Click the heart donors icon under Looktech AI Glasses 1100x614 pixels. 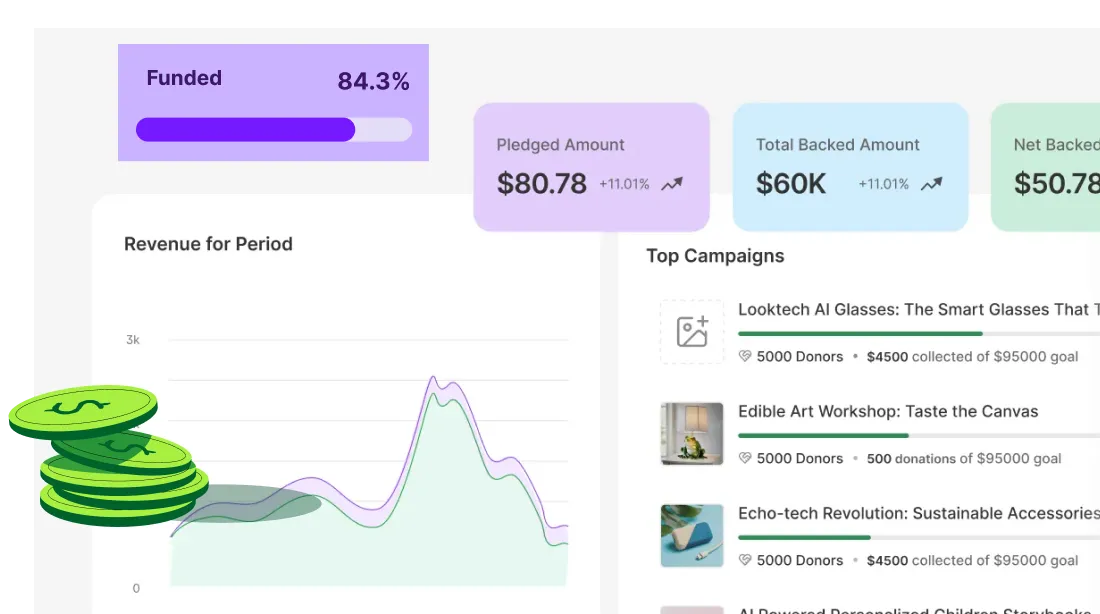[x=745, y=357]
